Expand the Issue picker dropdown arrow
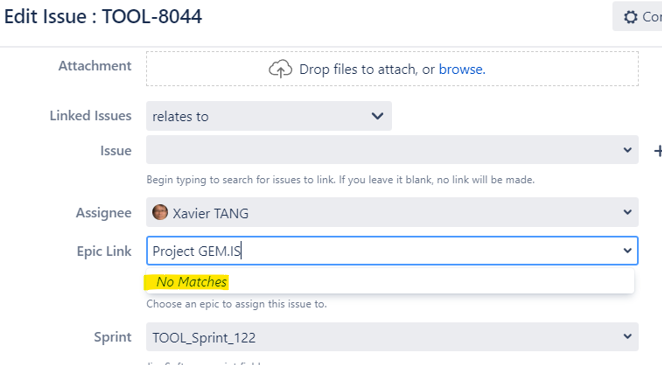 [627, 150]
